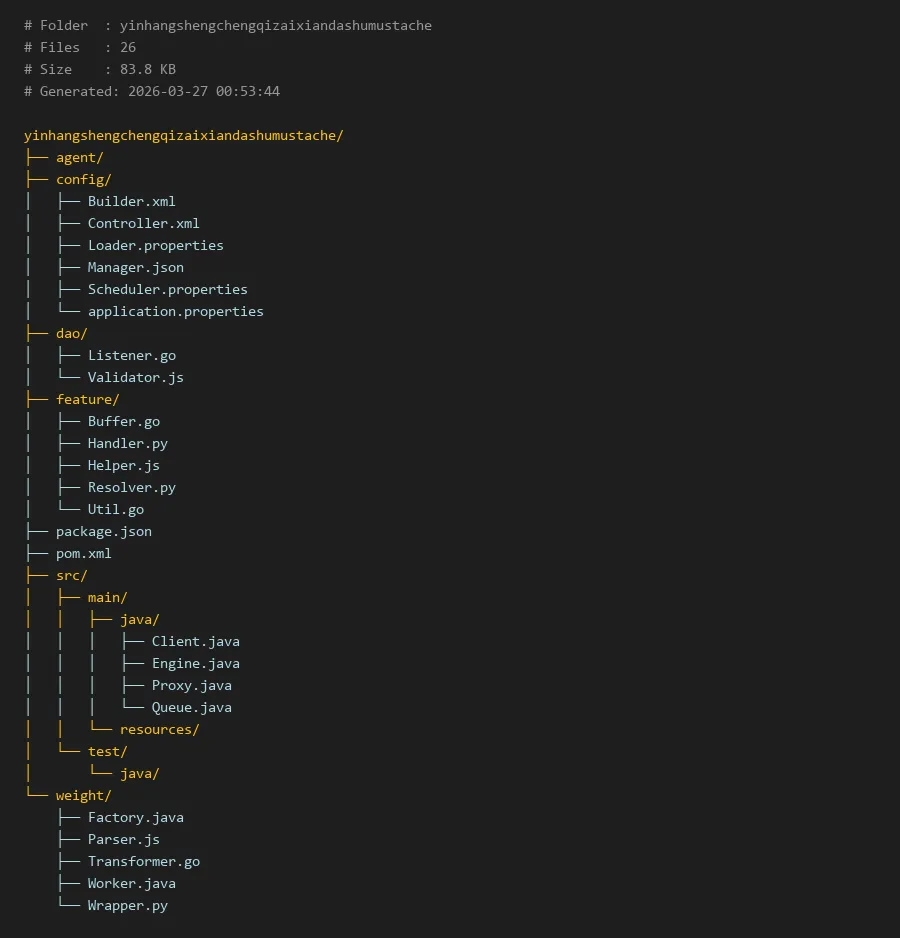Image resolution: width=900 pixels, height=938 pixels.
Task: Select the dao/ folder
Action: pos(71,333)
